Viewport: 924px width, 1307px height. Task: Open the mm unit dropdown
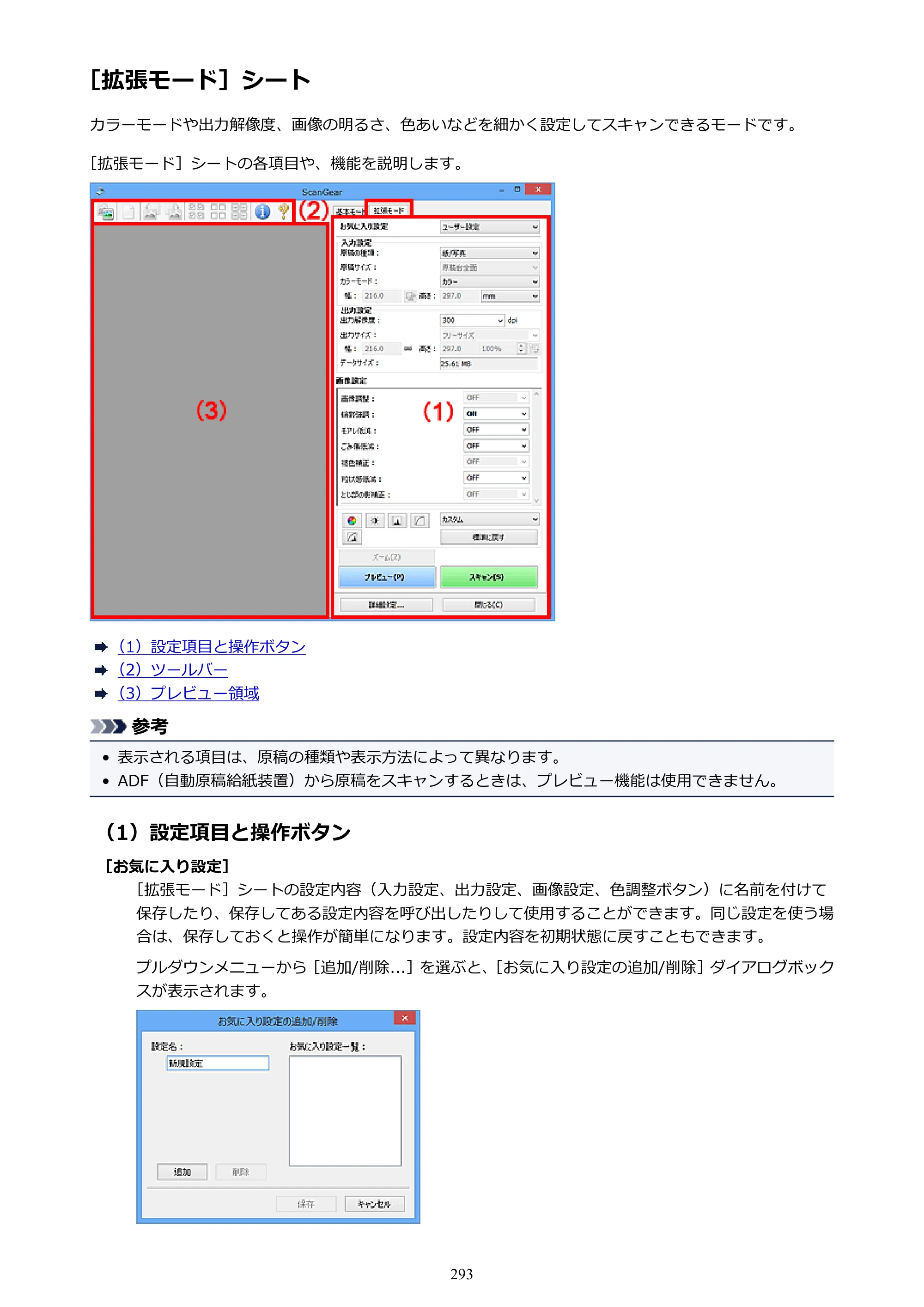510,297
